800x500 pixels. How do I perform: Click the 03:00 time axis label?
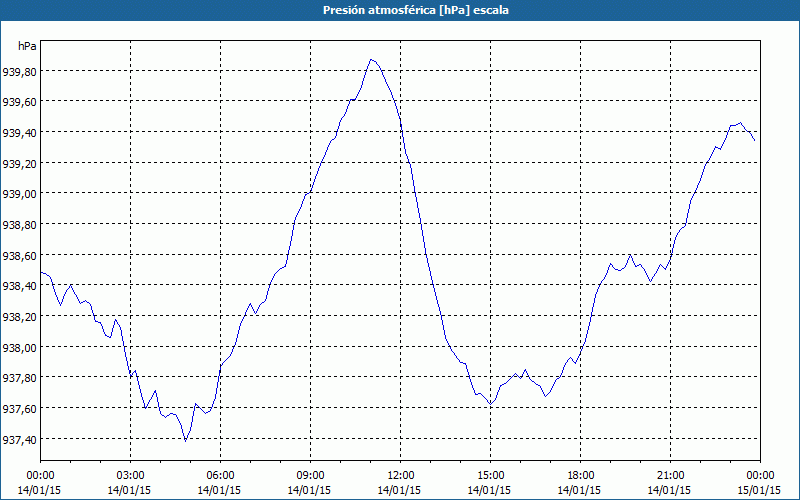click(x=130, y=476)
